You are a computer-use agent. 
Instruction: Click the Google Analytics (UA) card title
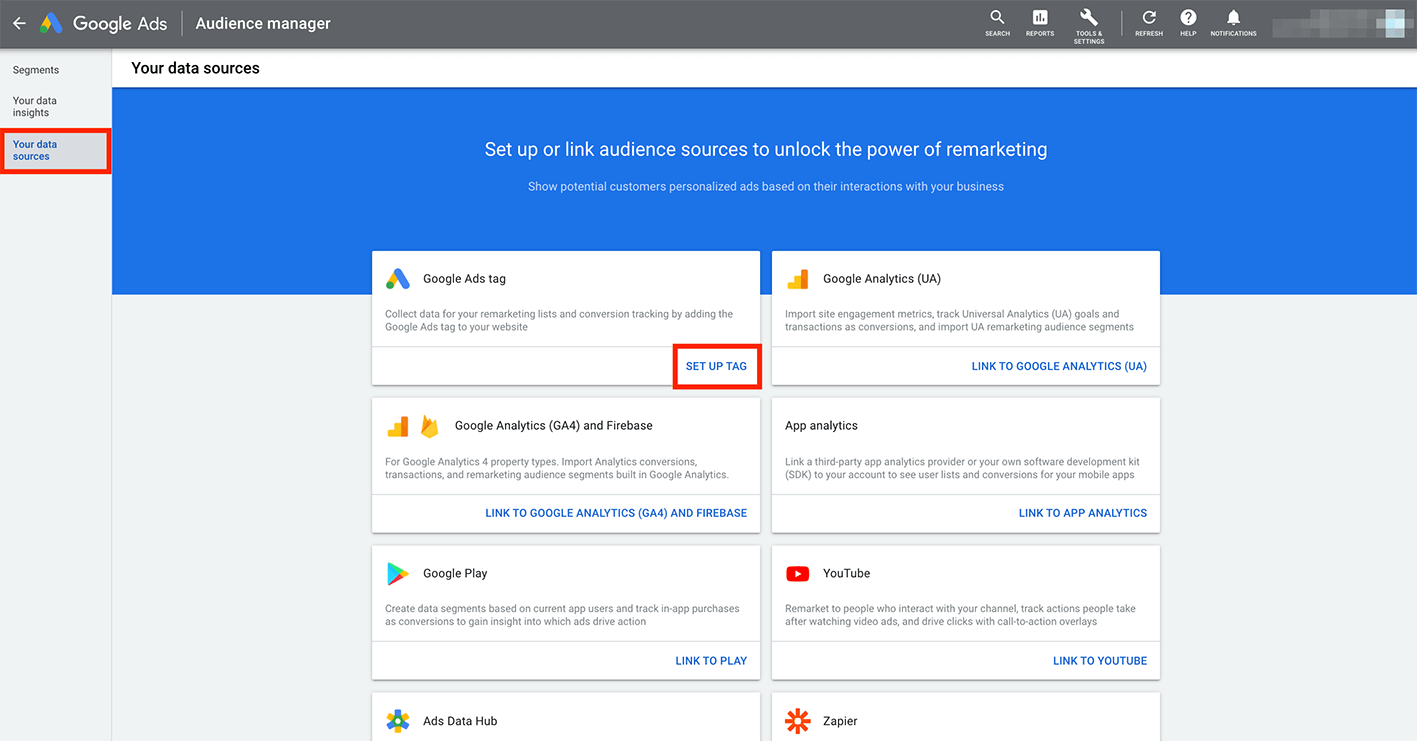click(882, 279)
